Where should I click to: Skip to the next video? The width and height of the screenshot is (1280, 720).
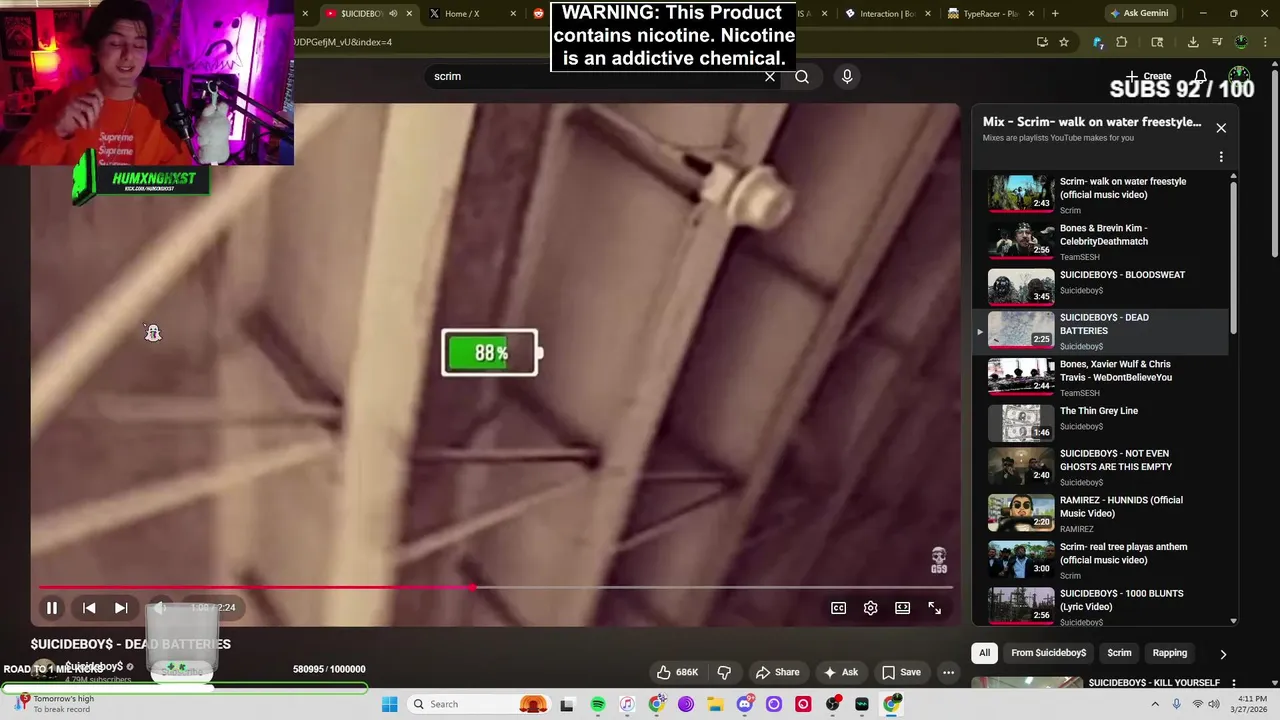121,607
